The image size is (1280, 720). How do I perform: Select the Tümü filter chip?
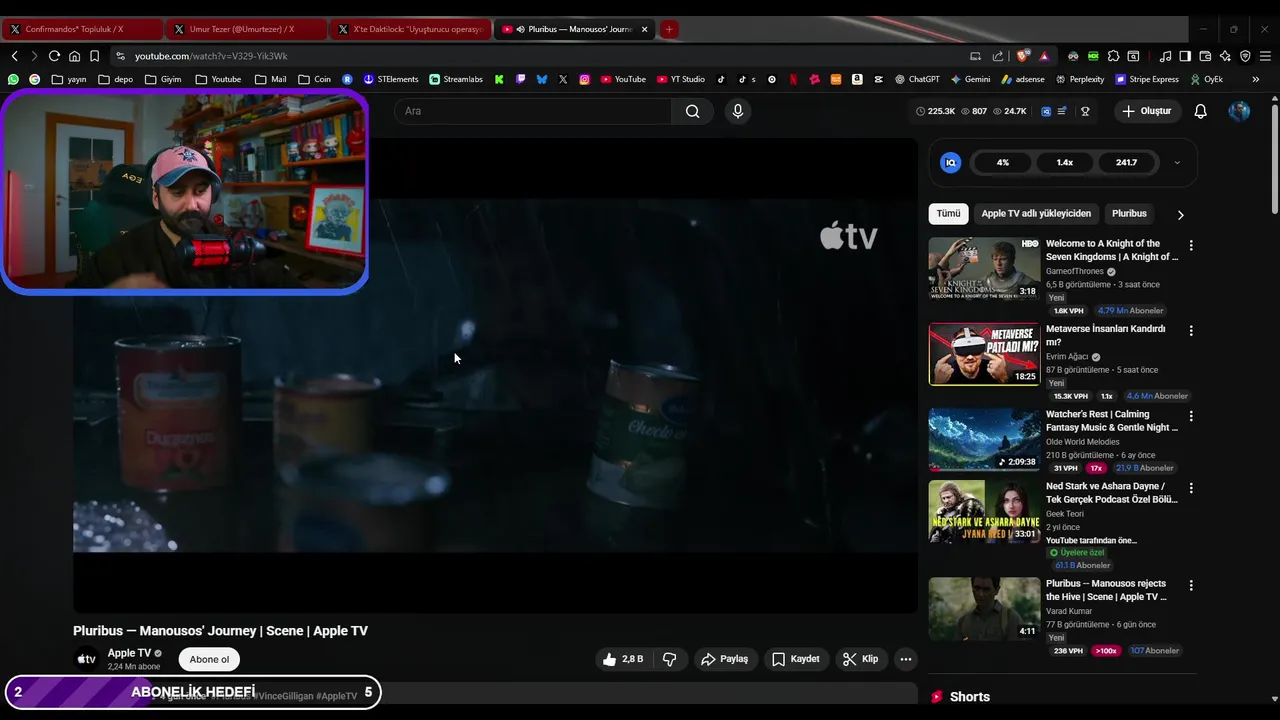pyautogui.click(x=948, y=213)
